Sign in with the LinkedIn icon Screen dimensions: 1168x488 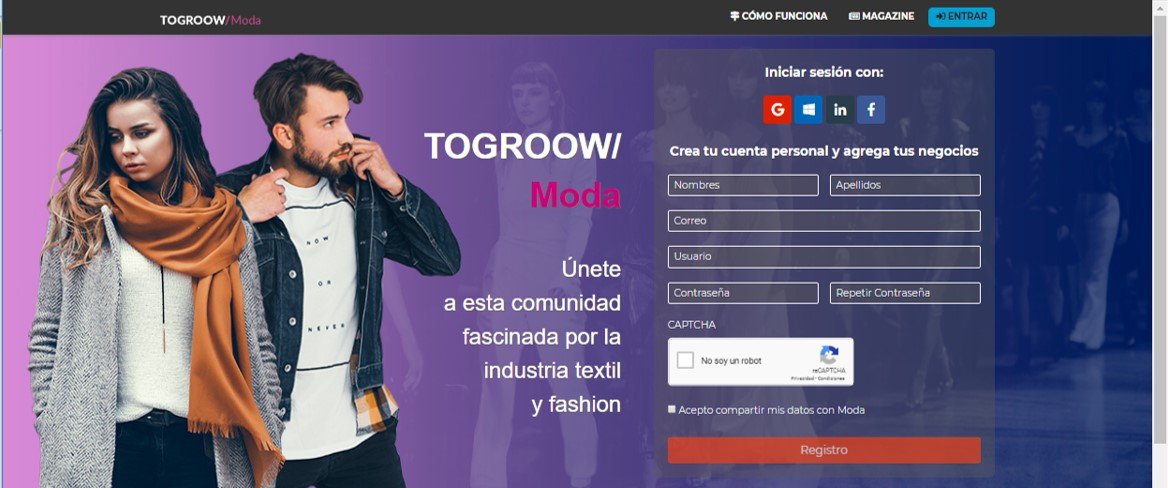click(x=840, y=110)
